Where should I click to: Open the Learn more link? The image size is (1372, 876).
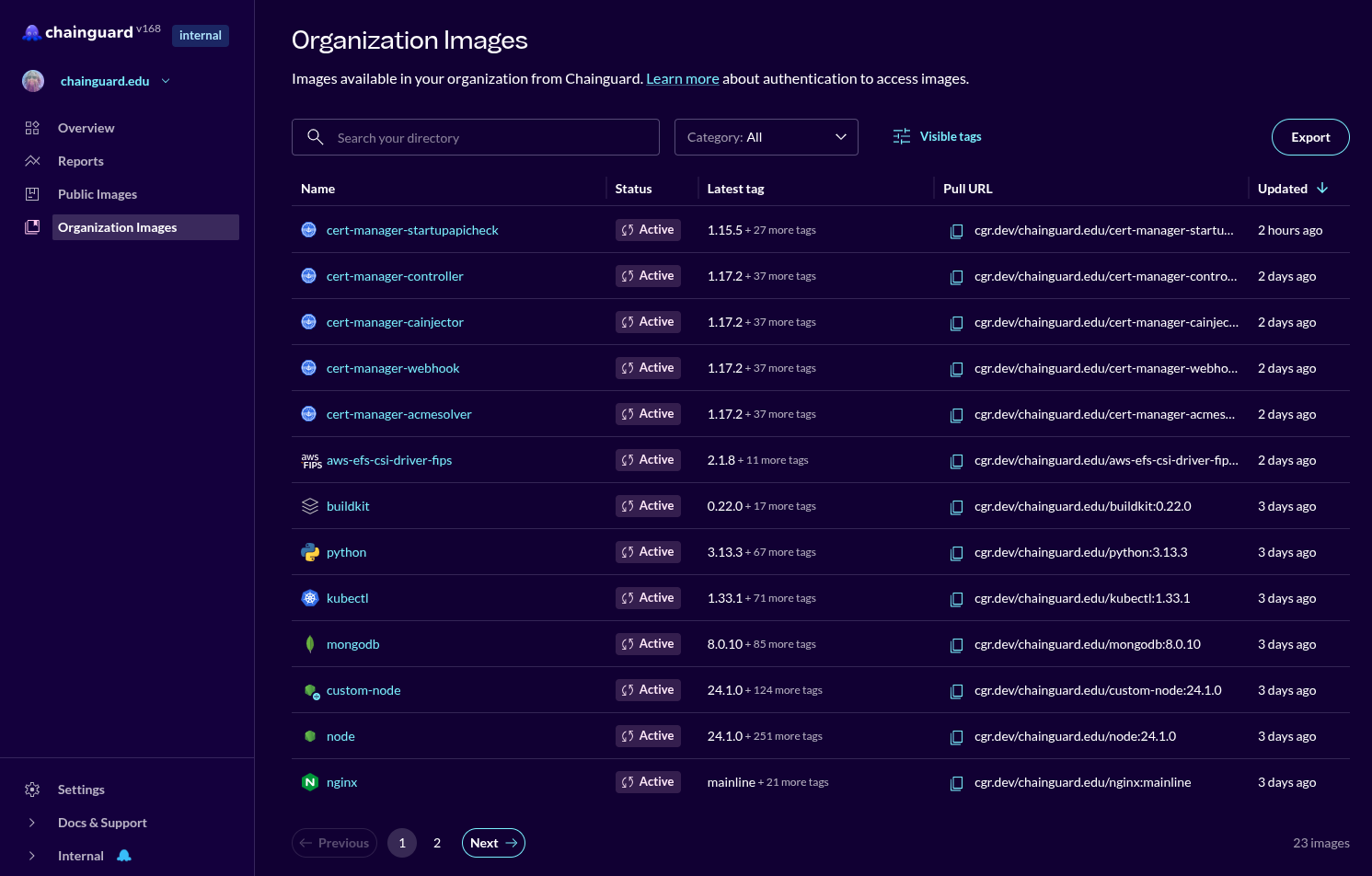(682, 78)
